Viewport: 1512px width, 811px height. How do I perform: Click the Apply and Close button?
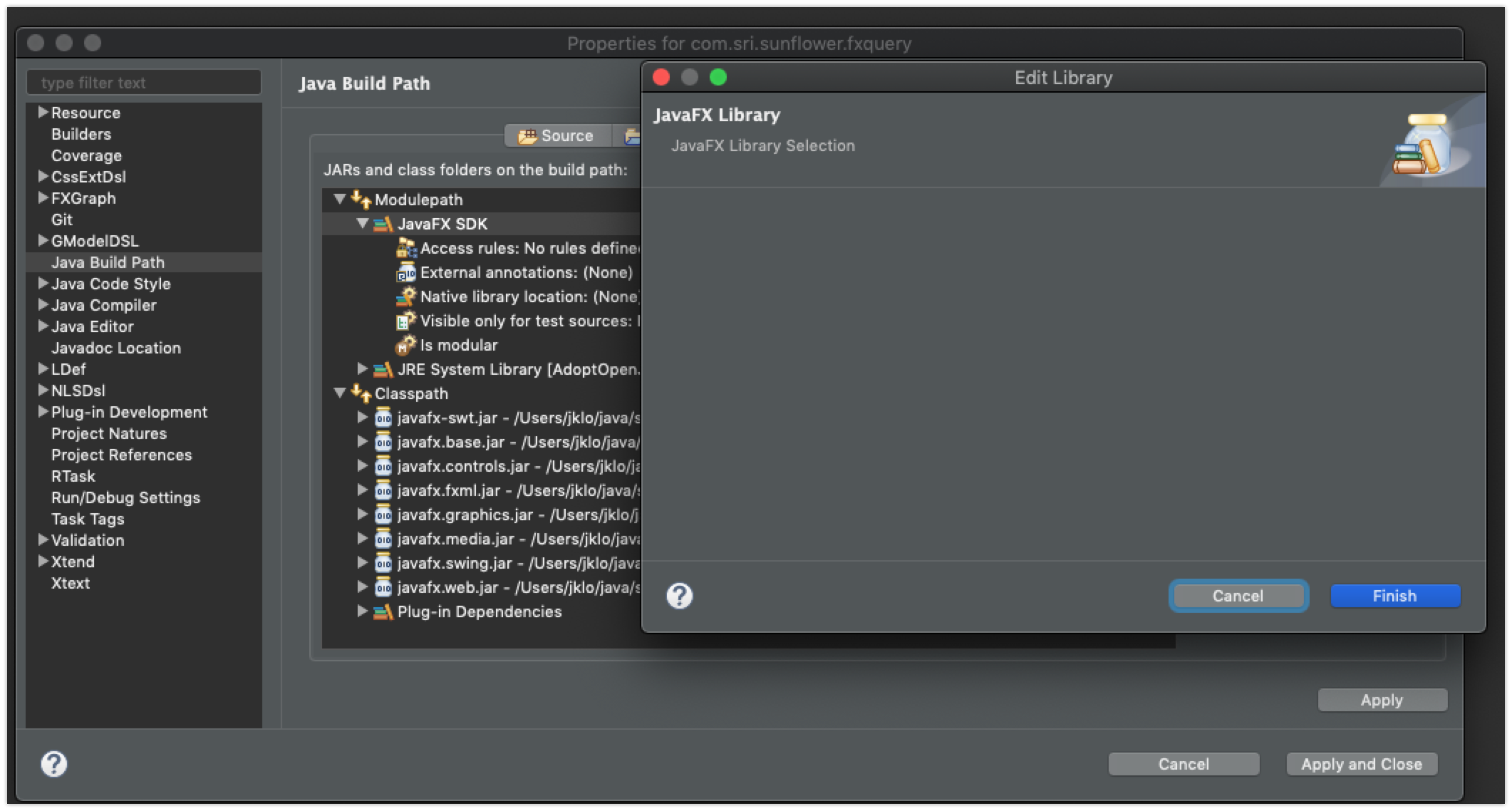point(1361,764)
